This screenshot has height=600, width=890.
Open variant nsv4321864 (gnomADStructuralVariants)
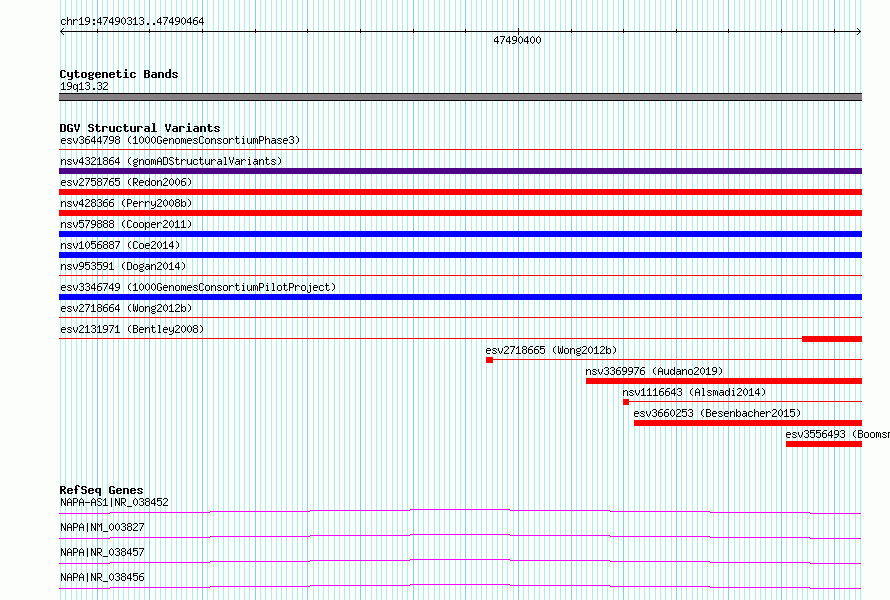click(171, 161)
